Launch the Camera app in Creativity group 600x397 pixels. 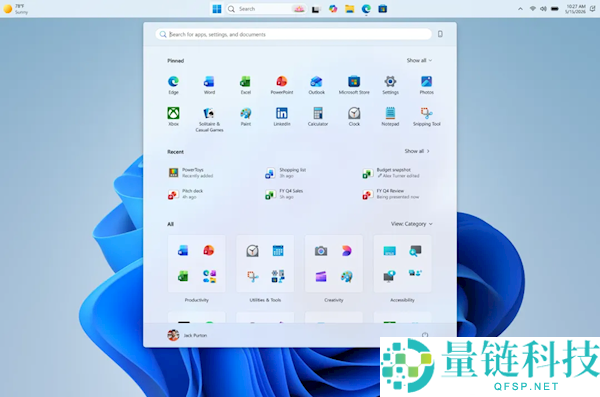[321, 251]
